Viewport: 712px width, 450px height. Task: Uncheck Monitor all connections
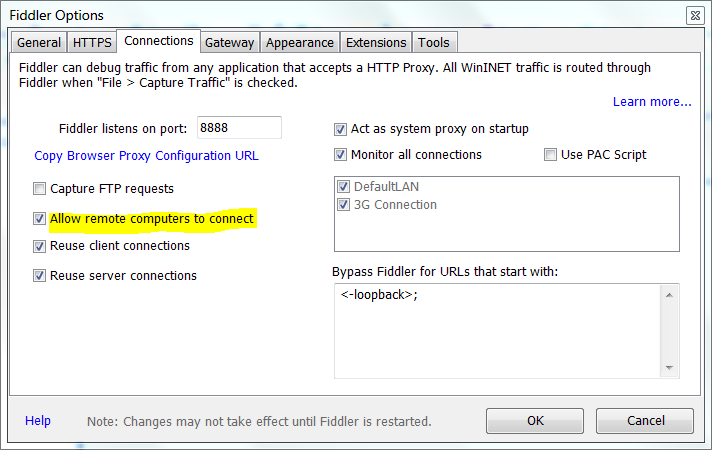pyautogui.click(x=341, y=155)
